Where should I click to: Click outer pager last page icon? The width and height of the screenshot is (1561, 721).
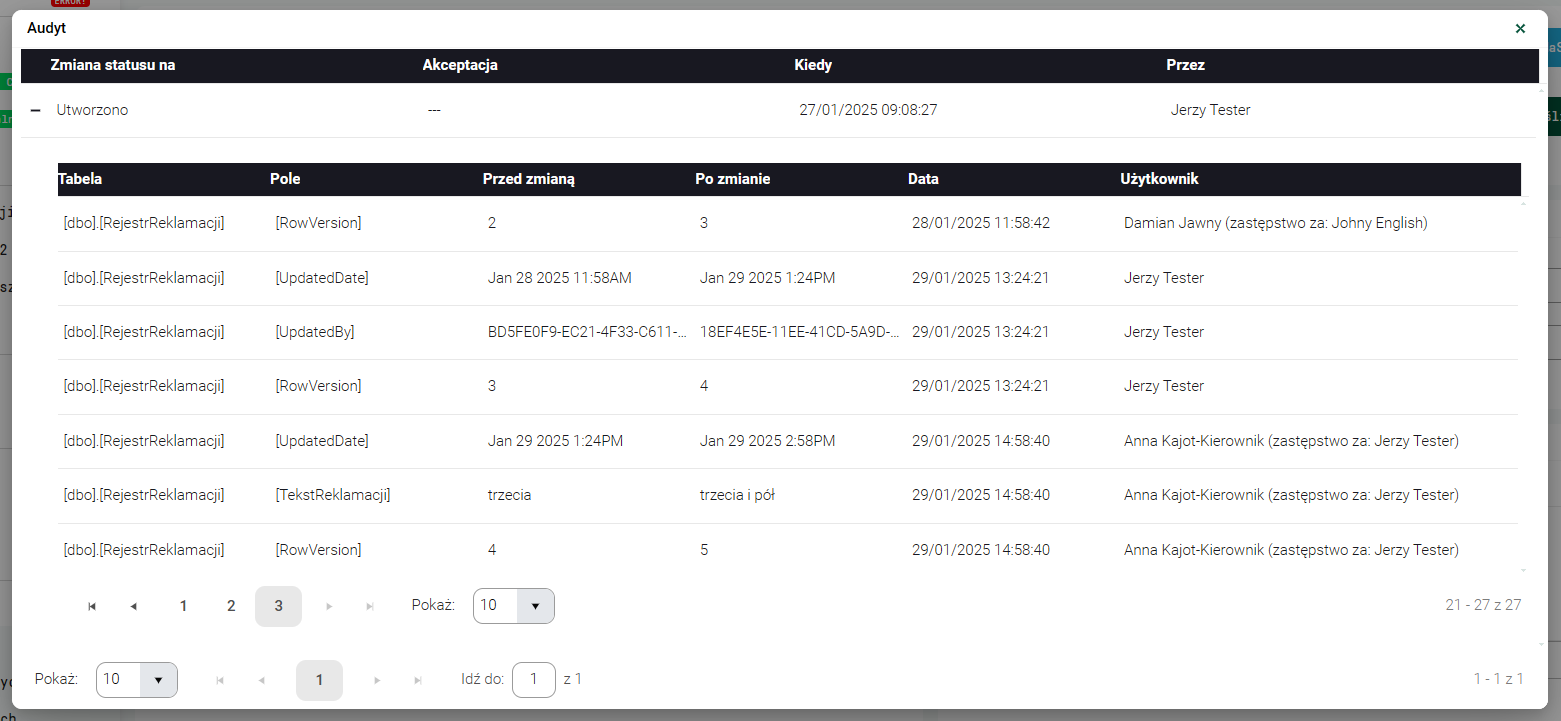pos(418,680)
